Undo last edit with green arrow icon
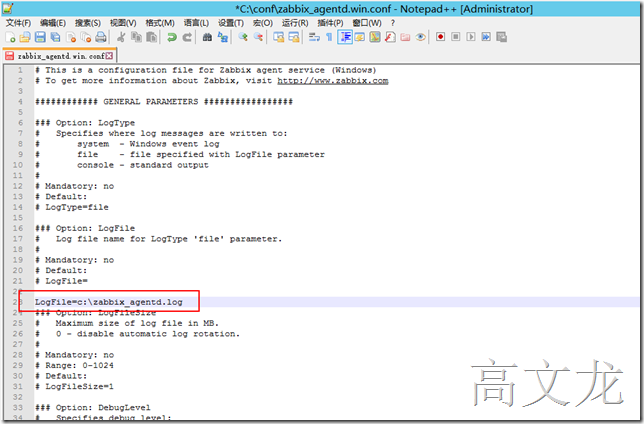 [x=172, y=37]
